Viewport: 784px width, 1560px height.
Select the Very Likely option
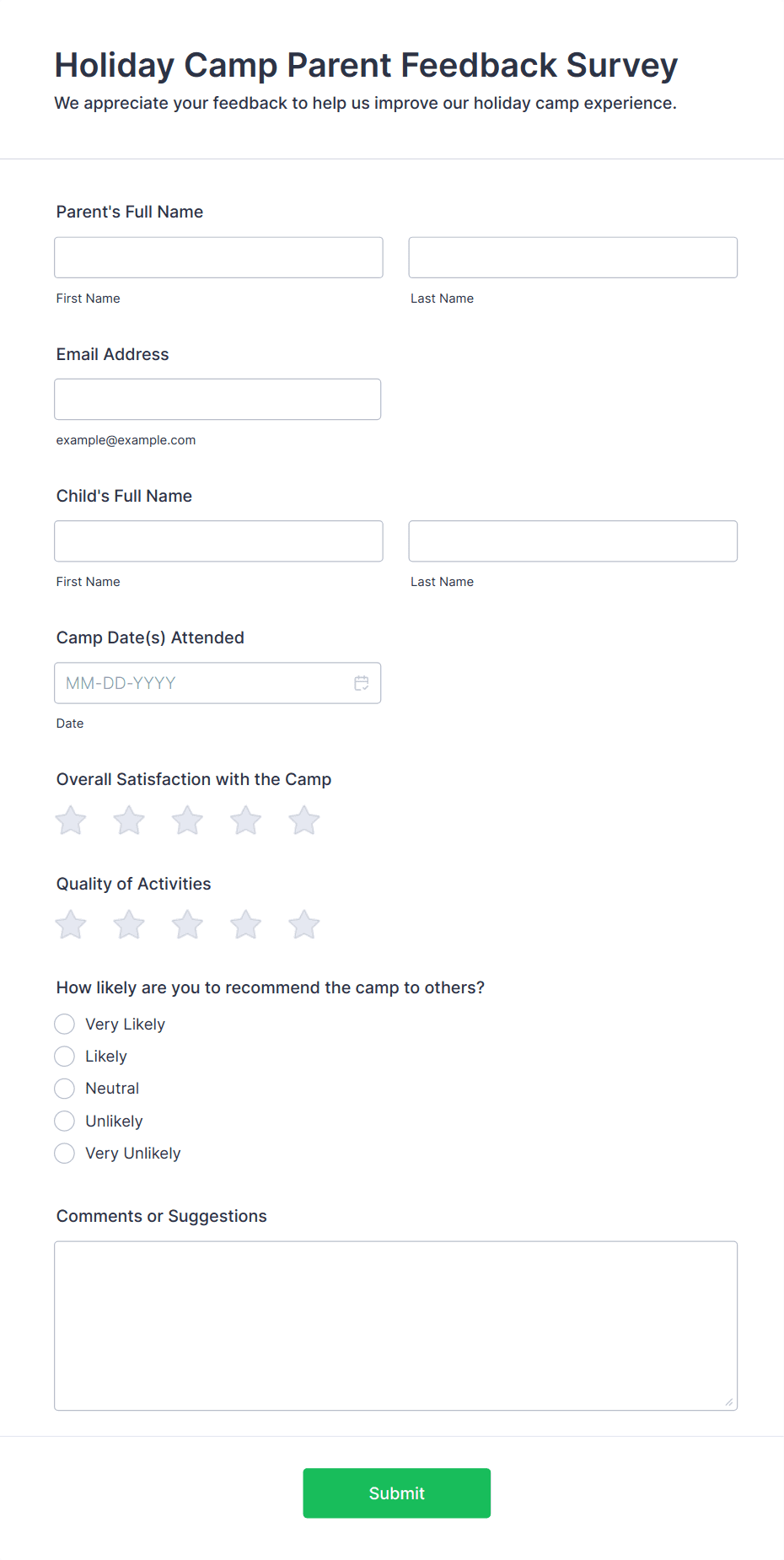65,1025
